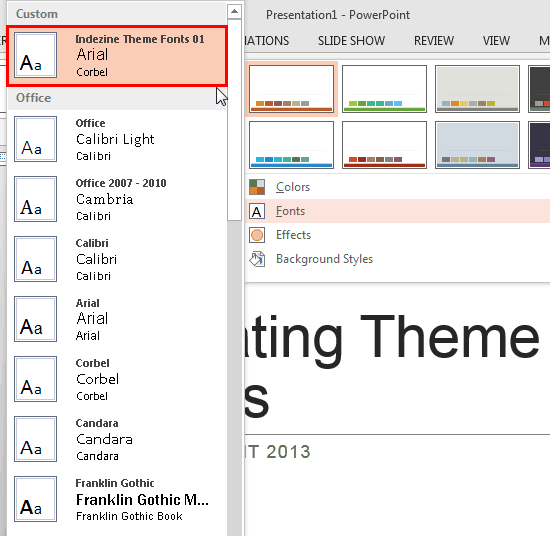Pick the Office 2007 - 2010 Cambria font icon
Viewport: 550px width, 536px height.
coord(35,199)
